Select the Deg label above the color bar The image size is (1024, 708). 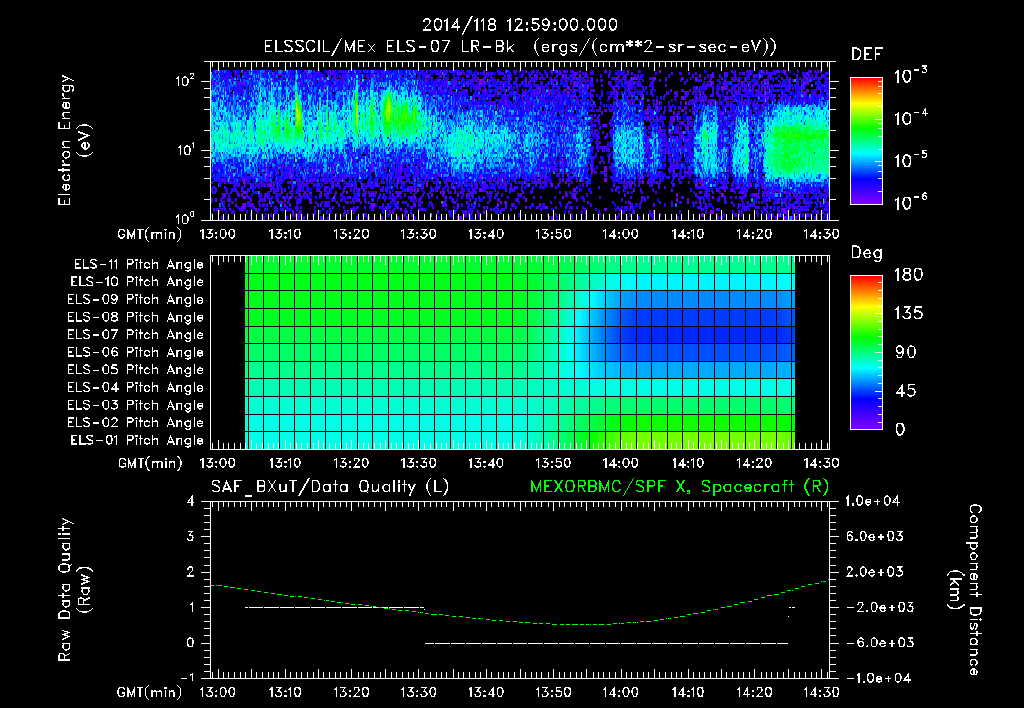[x=867, y=253]
